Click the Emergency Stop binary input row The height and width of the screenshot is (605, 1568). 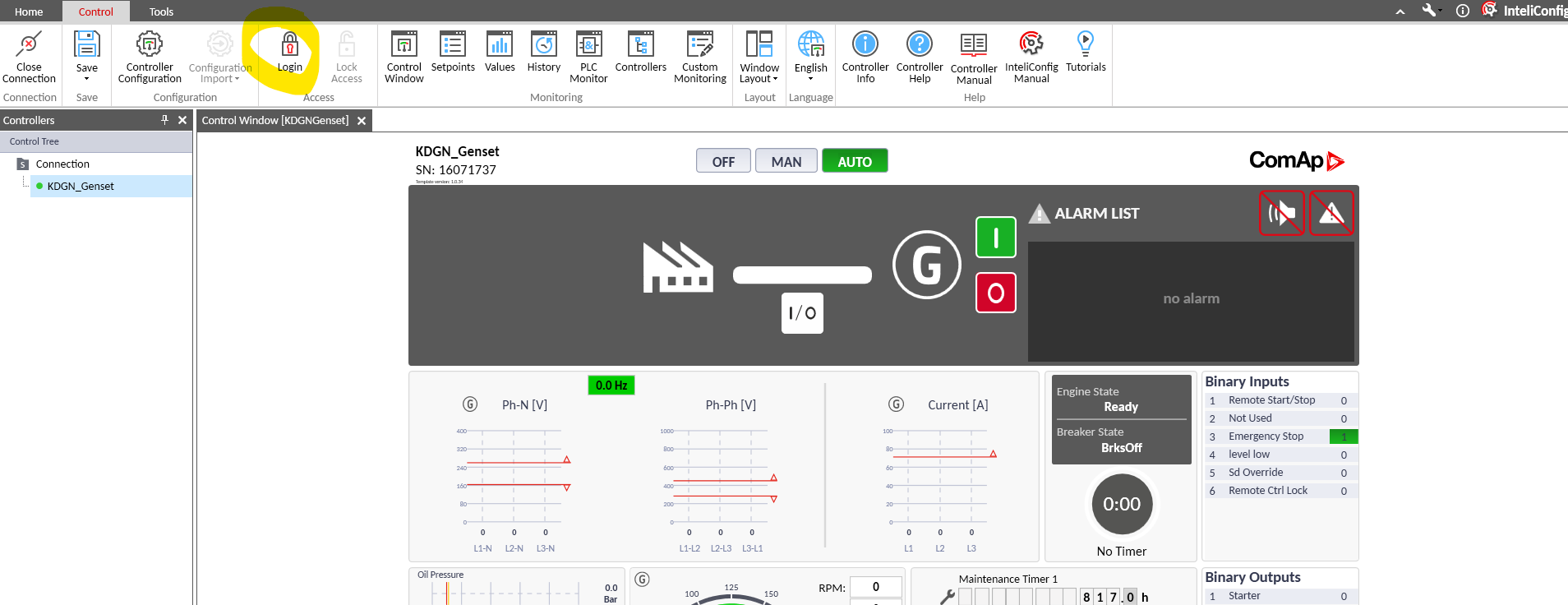click(x=1281, y=436)
